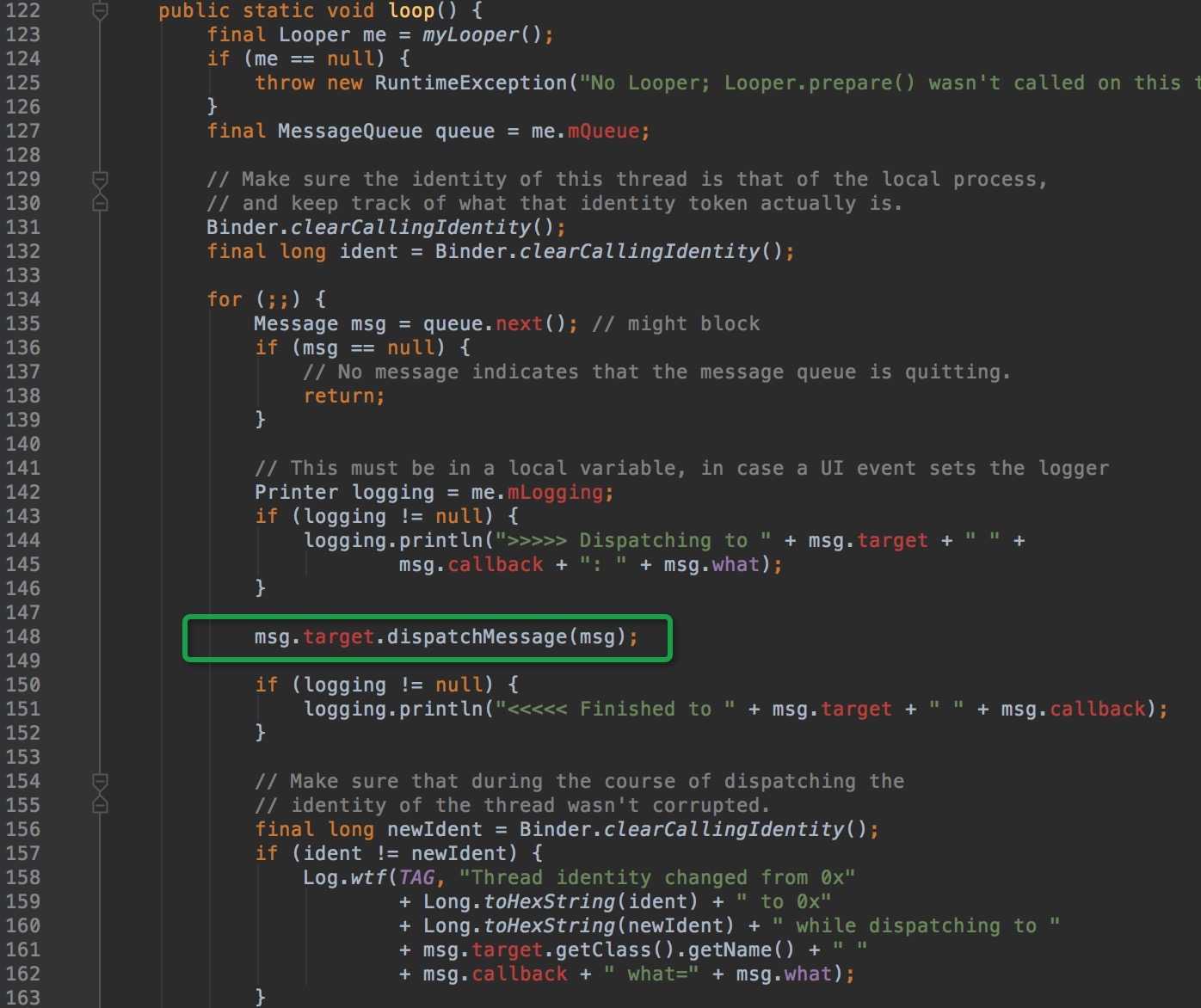Image resolution: width=1201 pixels, height=1008 pixels.
Task: Click line number 148 in gutter
Action: coord(23,636)
